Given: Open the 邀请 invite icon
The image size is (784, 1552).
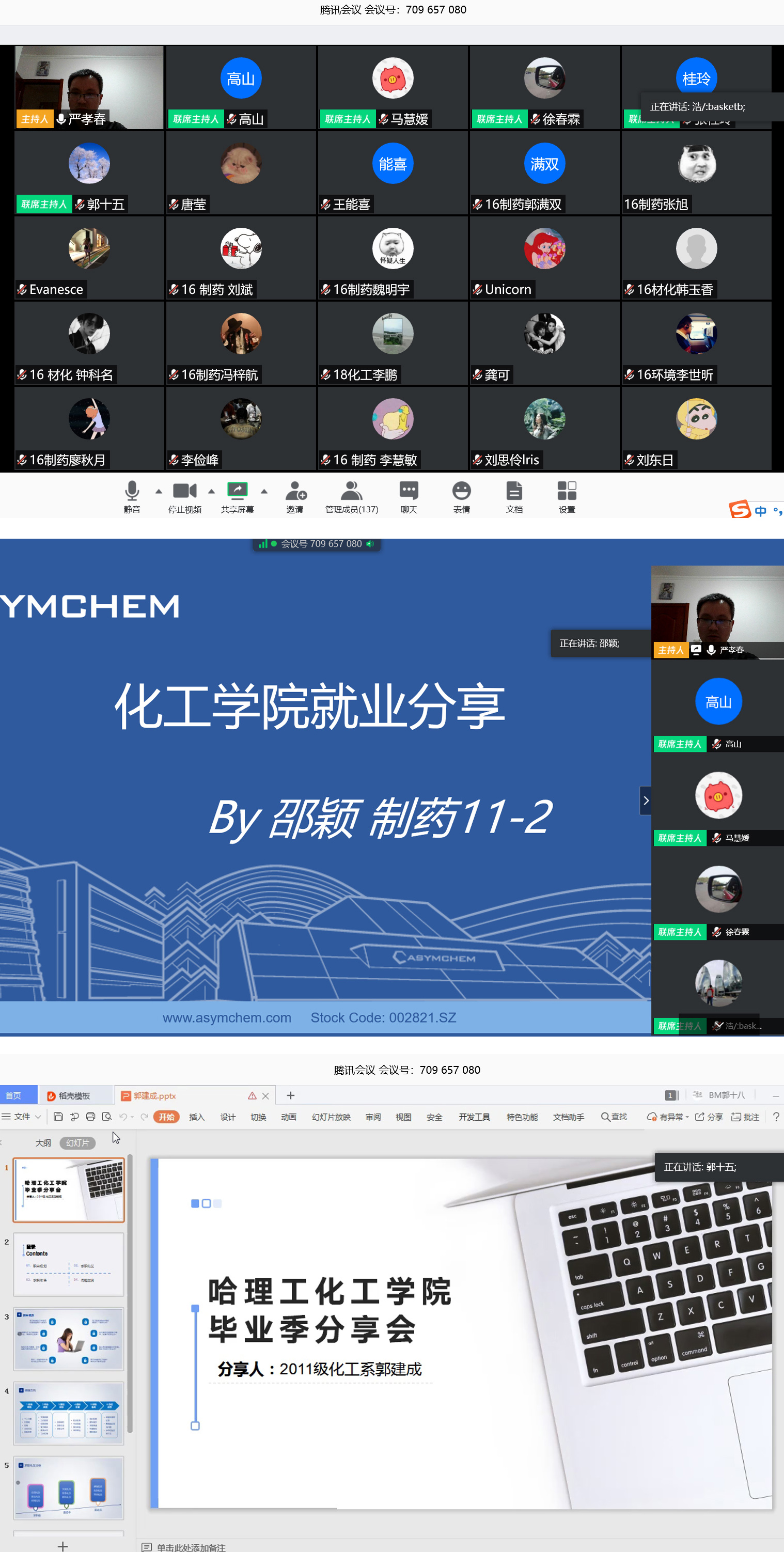Looking at the screenshot, I should click(295, 492).
